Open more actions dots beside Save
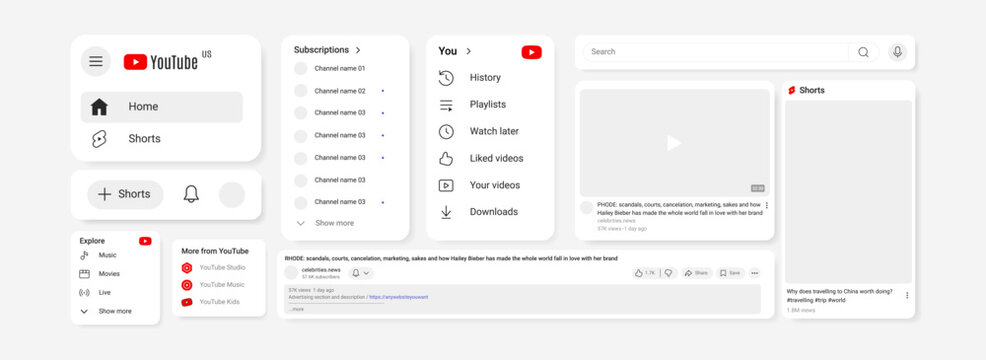Screen dimensions: 986x360 755,273
